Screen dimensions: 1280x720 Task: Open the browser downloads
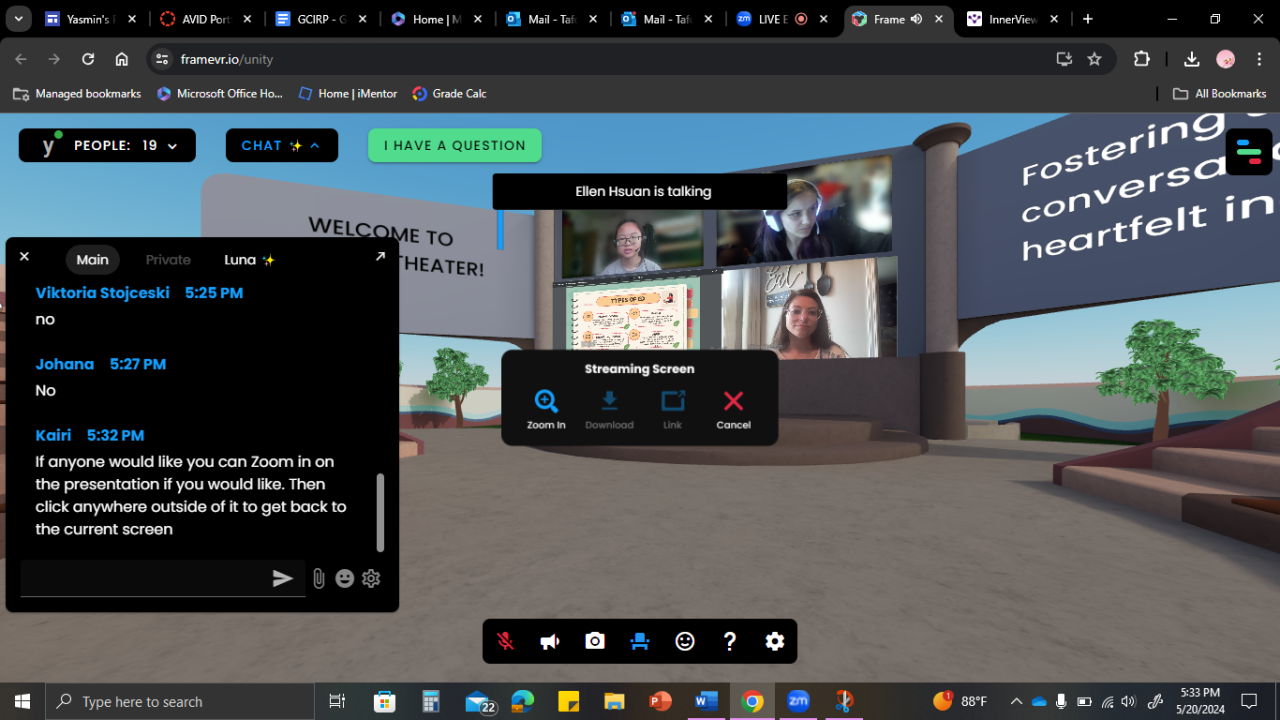tap(1191, 59)
